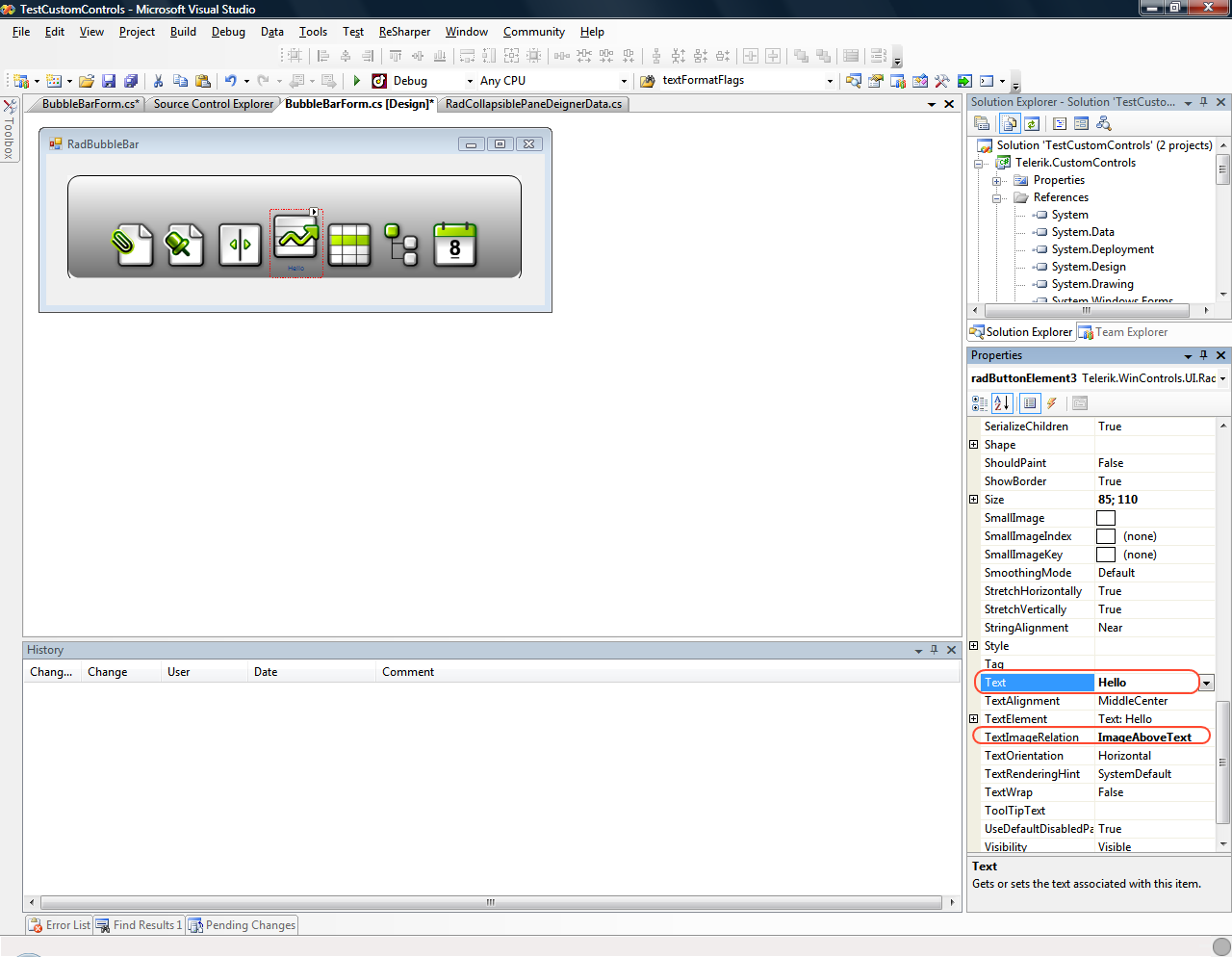The width and height of the screenshot is (1232, 957).
Task: Click the TextAlignment value MiddleCenter
Action: [x=1133, y=701]
